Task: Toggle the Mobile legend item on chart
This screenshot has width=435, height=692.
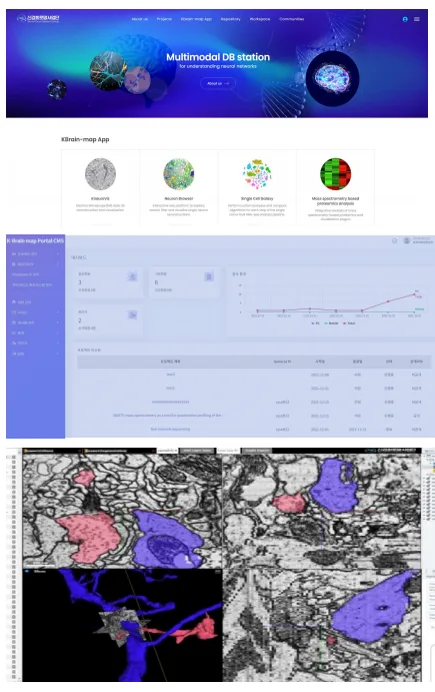Action: pyautogui.click(x=331, y=323)
